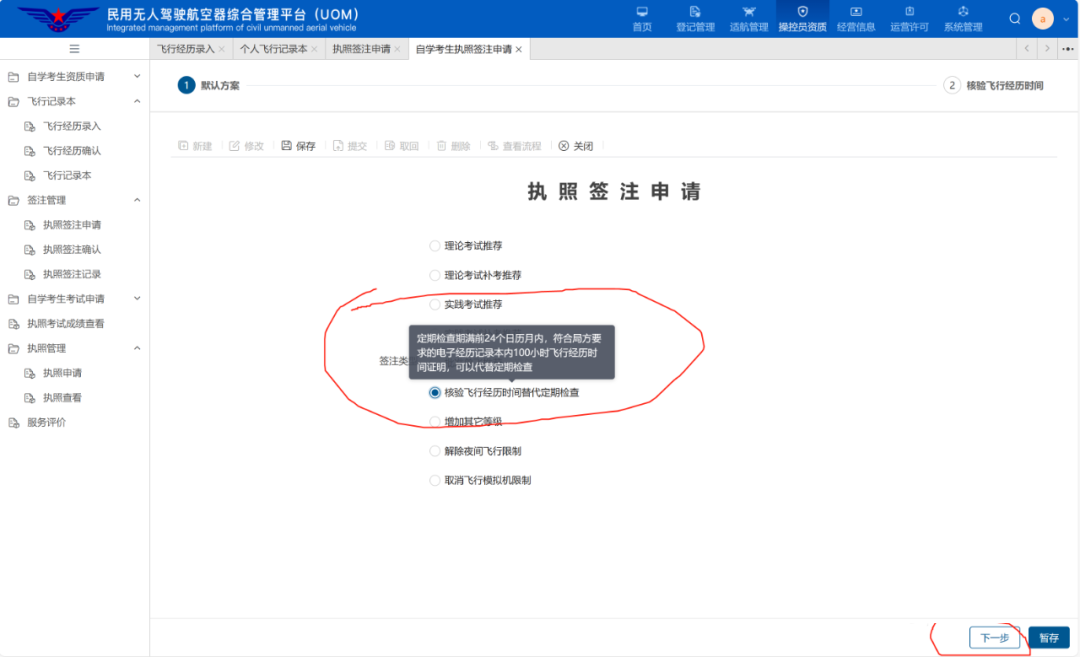Viewport: 1080px width, 657px height.
Task: Click step 2 核验飞行经历时间 indicator
Action: [993, 85]
